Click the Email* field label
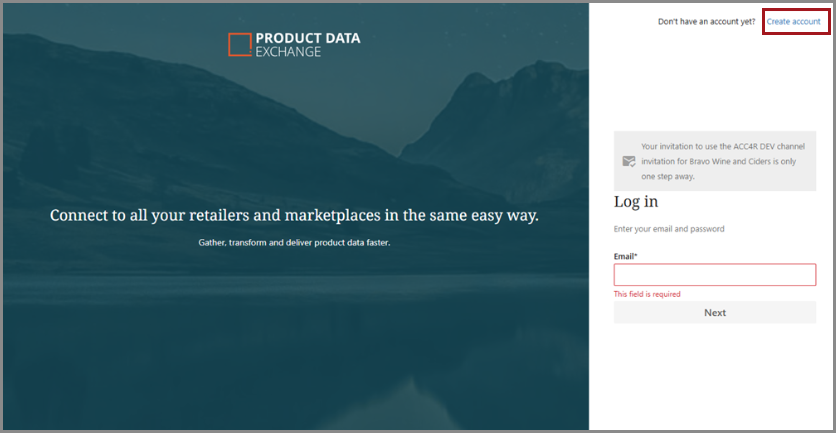 point(625,256)
